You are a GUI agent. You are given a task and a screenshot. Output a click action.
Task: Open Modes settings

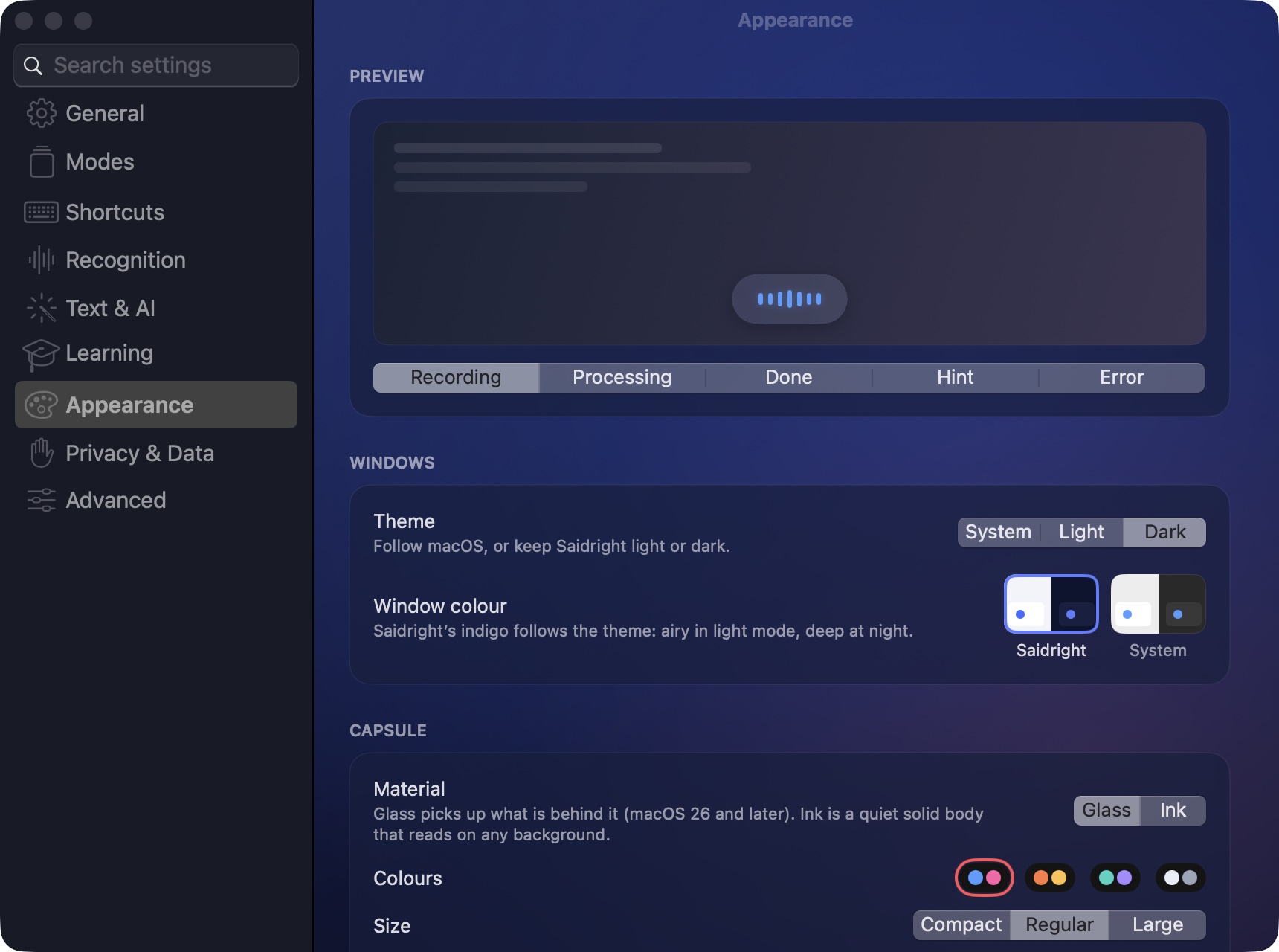point(156,161)
